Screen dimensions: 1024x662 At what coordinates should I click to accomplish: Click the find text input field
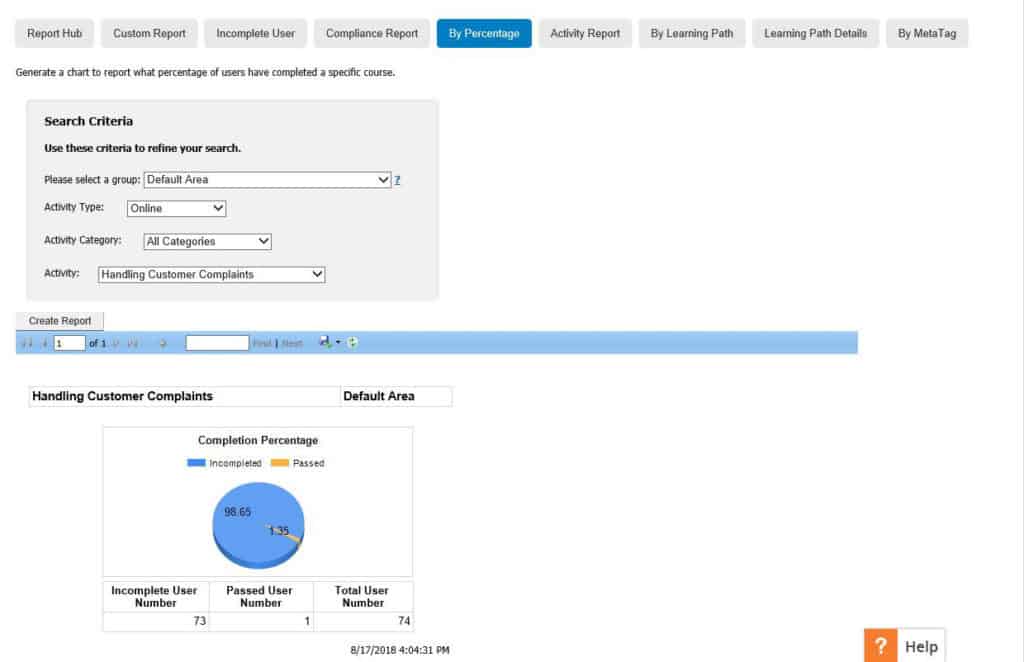click(217, 343)
